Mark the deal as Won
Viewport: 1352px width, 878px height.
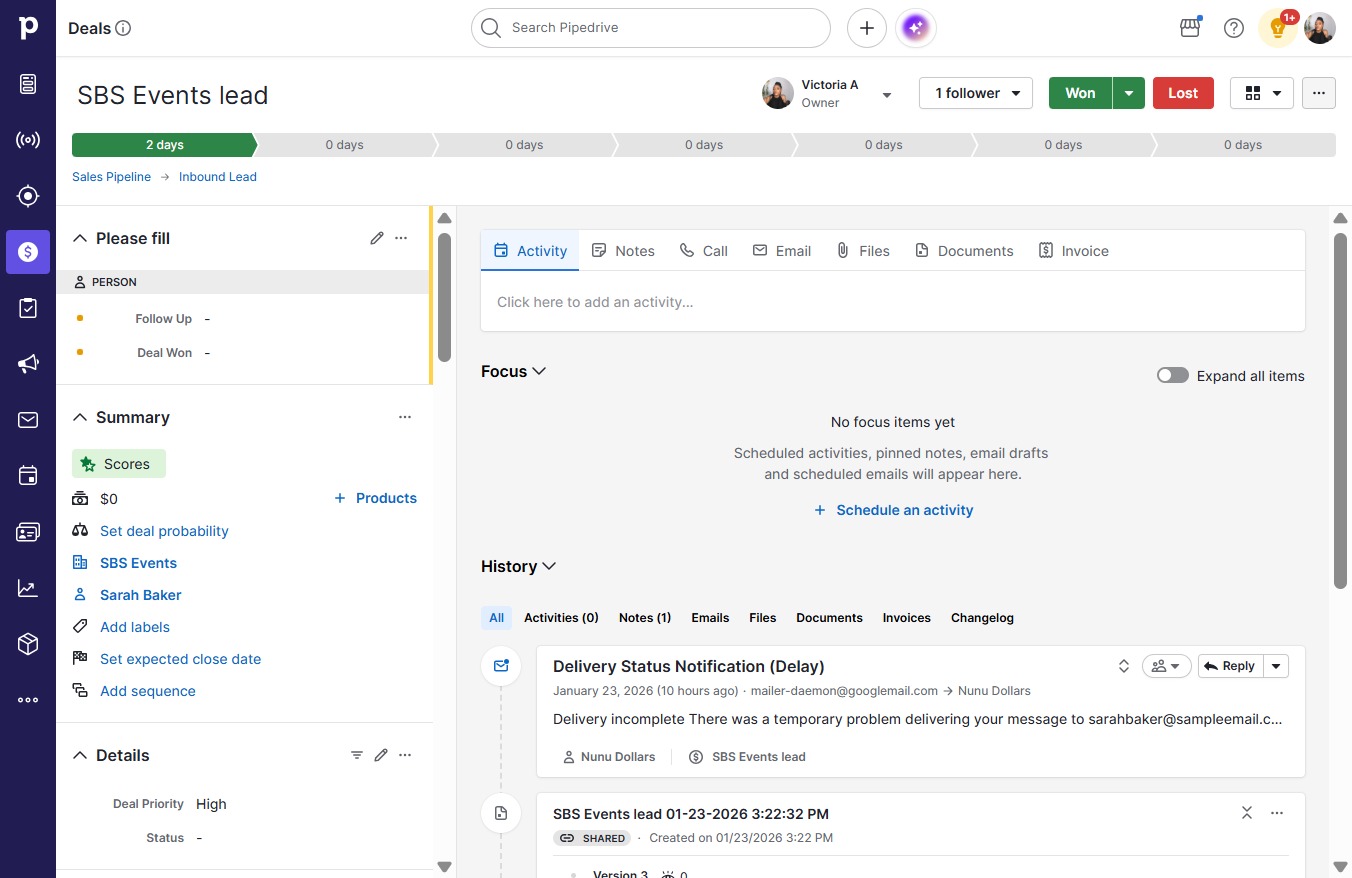coord(1080,93)
